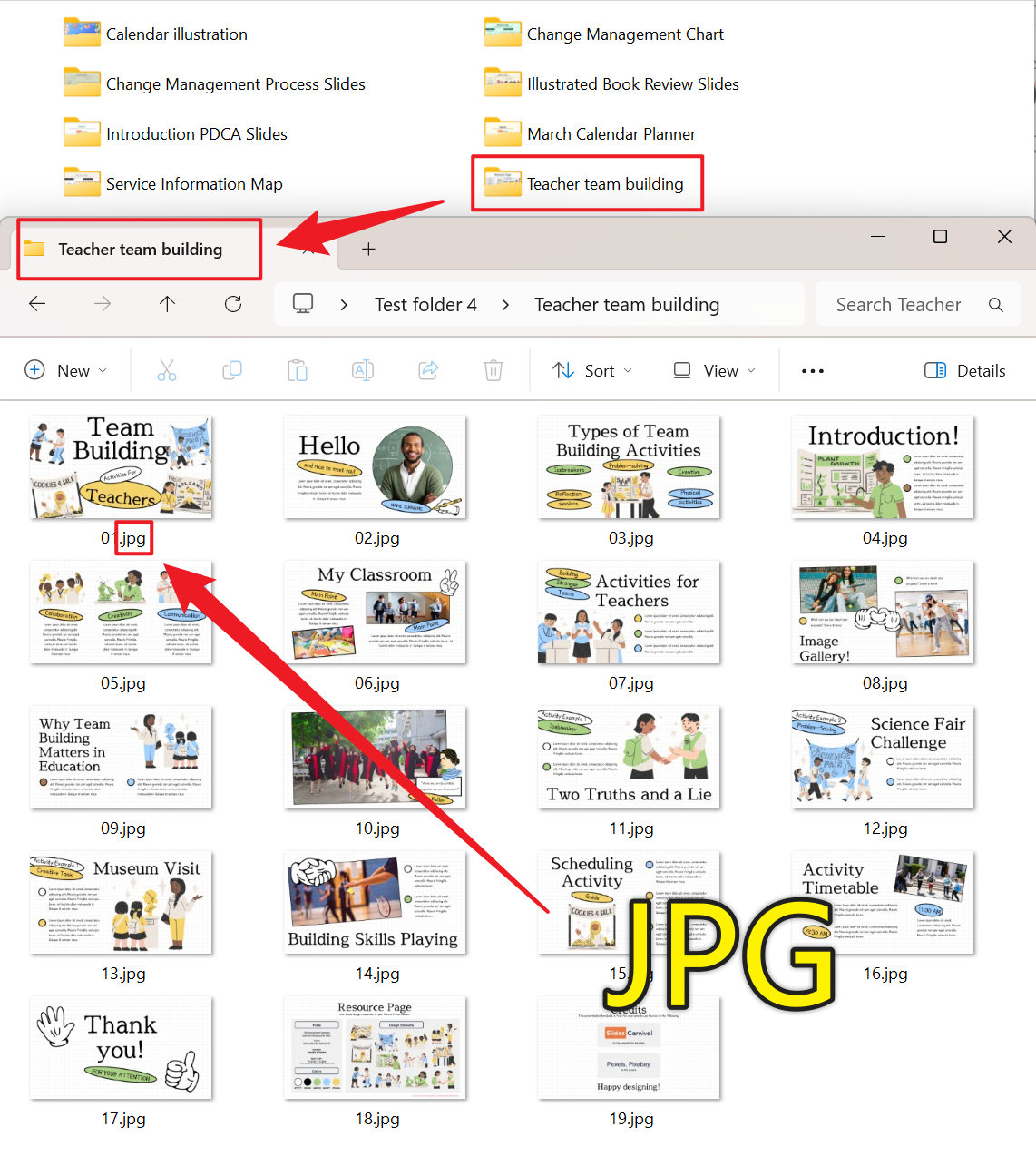Open the Introduction PDCA Slides folder
1036x1166 pixels.
pos(175,133)
